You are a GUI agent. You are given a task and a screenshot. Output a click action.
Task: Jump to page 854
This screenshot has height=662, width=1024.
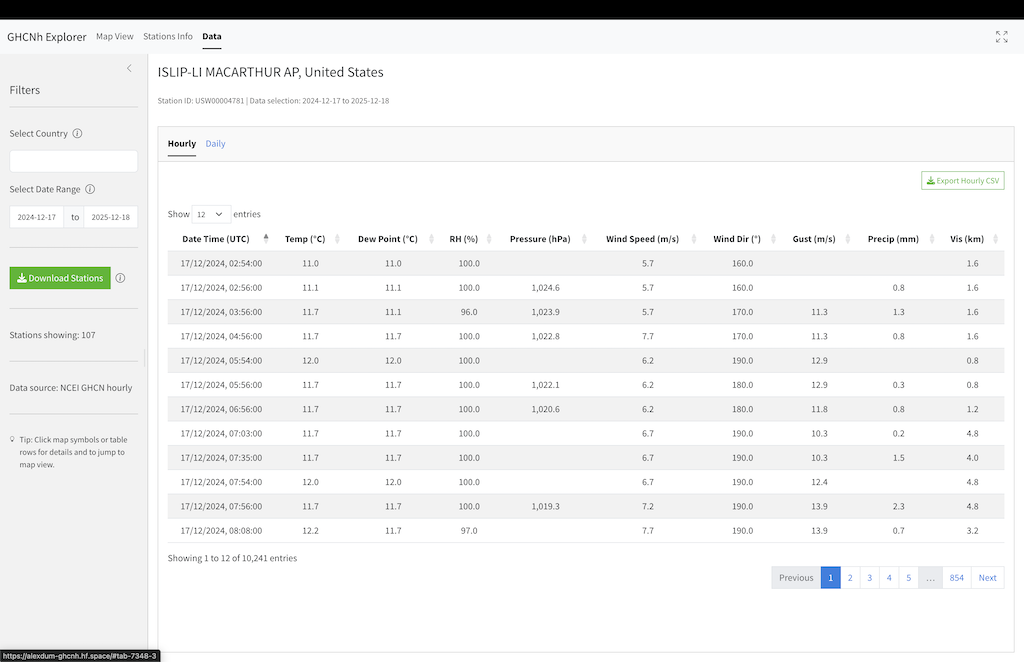point(957,577)
